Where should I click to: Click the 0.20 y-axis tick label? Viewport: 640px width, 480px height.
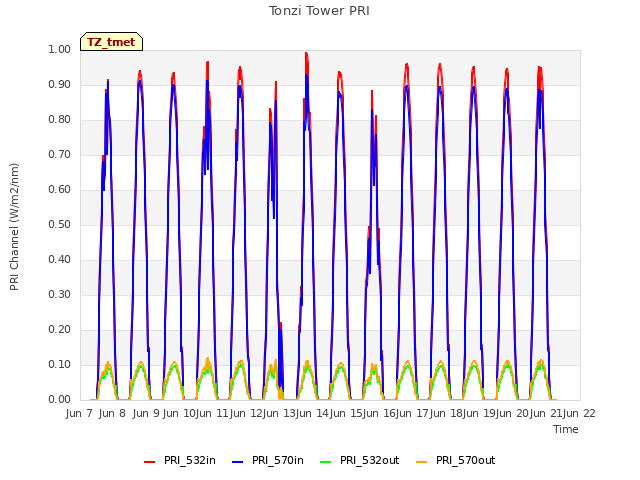(60, 329)
